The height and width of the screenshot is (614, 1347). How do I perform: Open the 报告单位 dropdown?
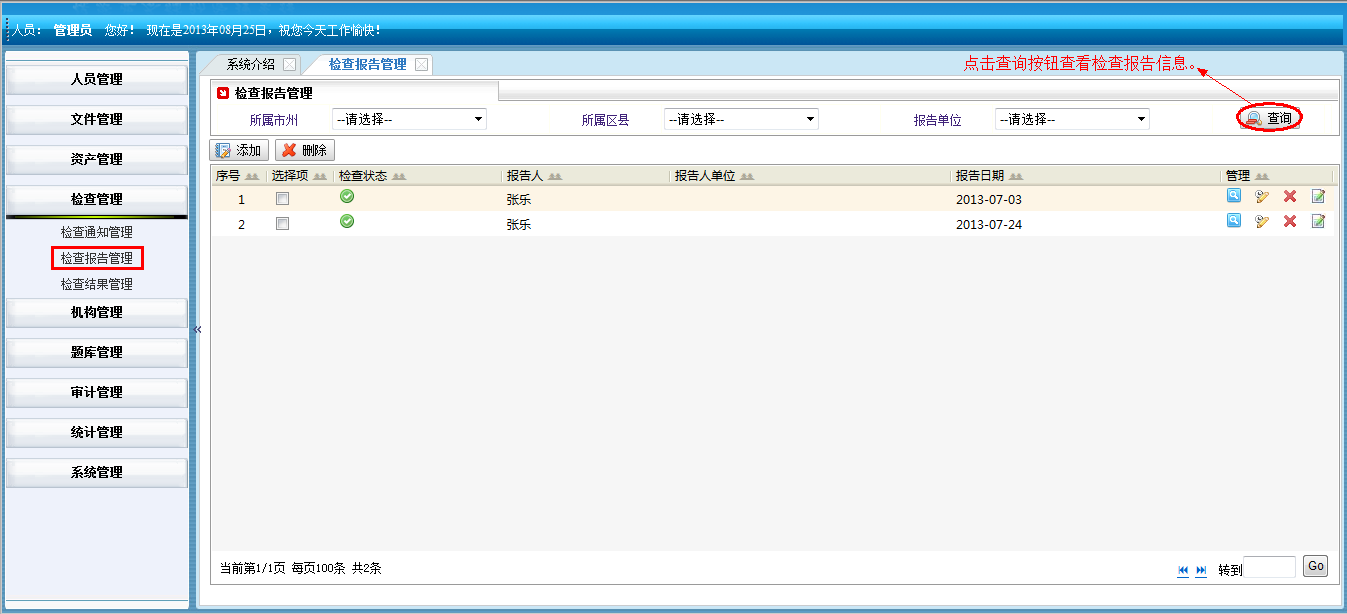(1072, 119)
